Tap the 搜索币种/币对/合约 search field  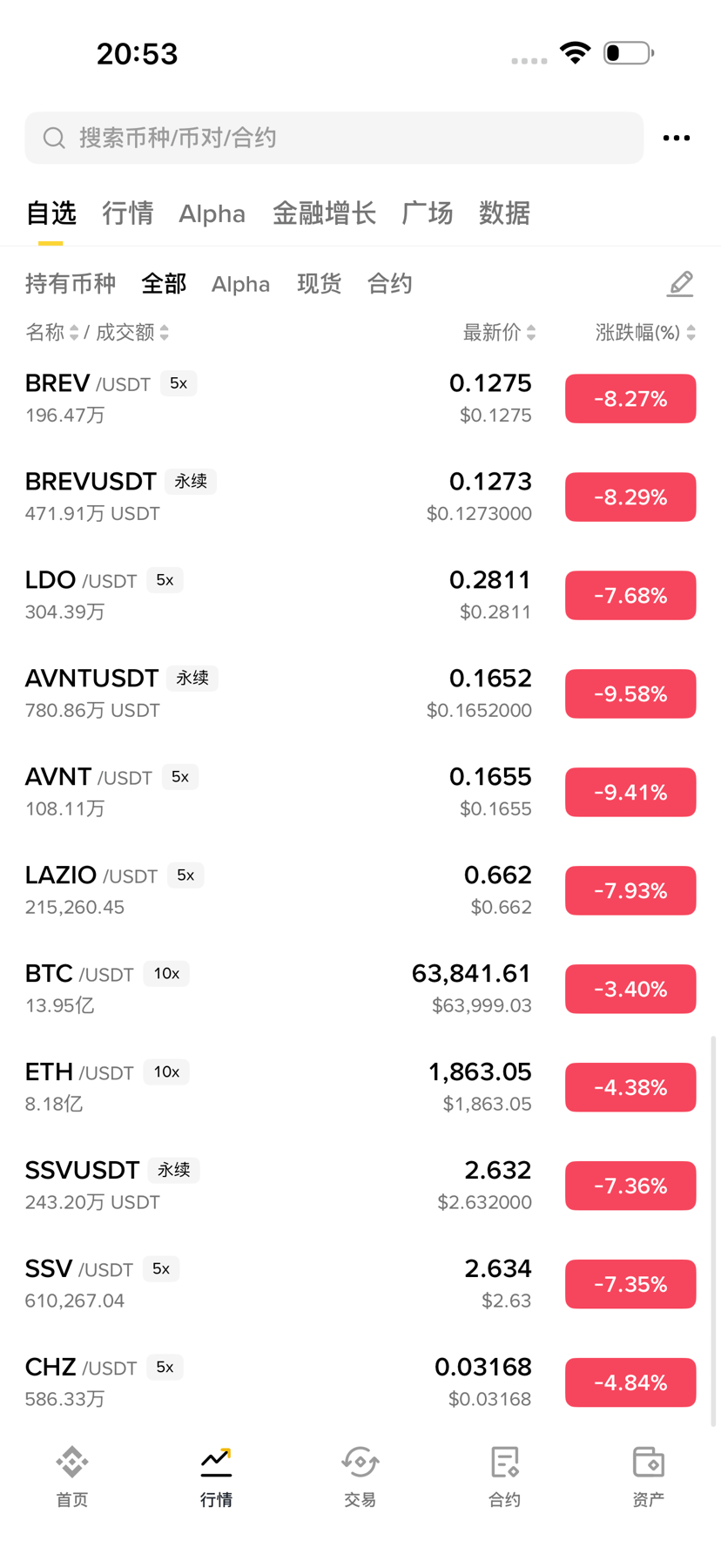[x=348, y=138]
